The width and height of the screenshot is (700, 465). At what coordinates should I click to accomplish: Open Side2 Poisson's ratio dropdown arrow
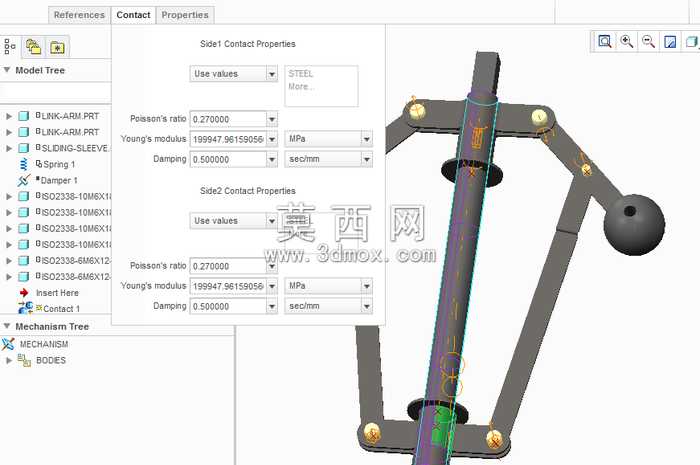(272, 266)
